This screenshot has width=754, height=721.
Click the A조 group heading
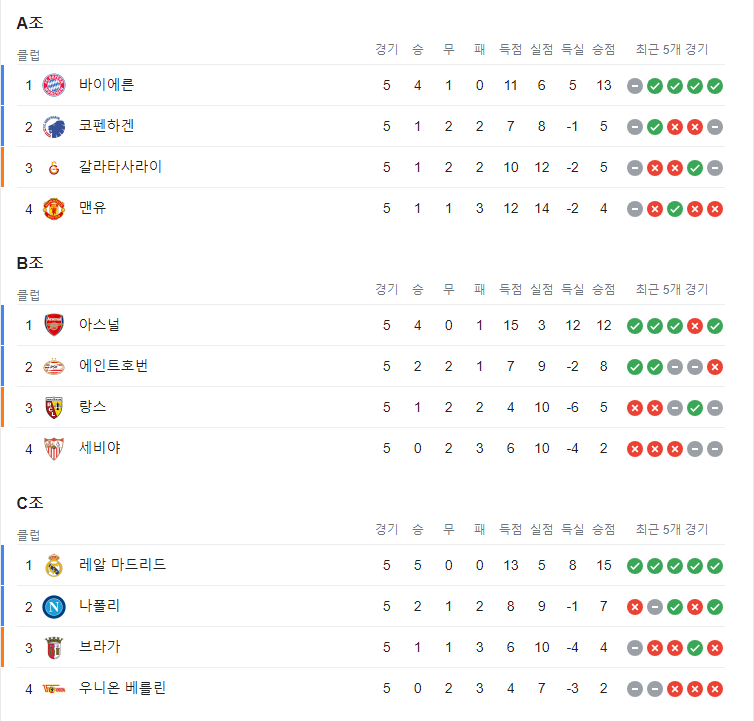pyautogui.click(x=30, y=23)
